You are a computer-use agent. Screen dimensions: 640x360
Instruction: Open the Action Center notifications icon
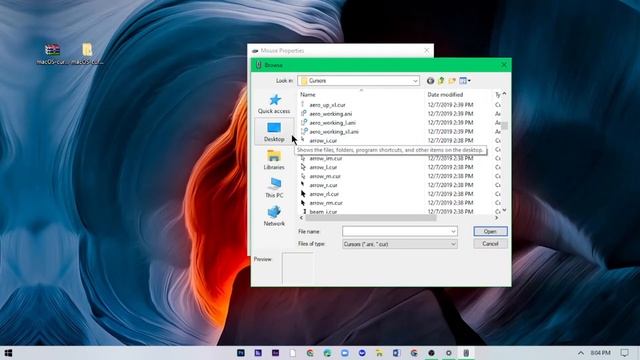click(x=624, y=353)
